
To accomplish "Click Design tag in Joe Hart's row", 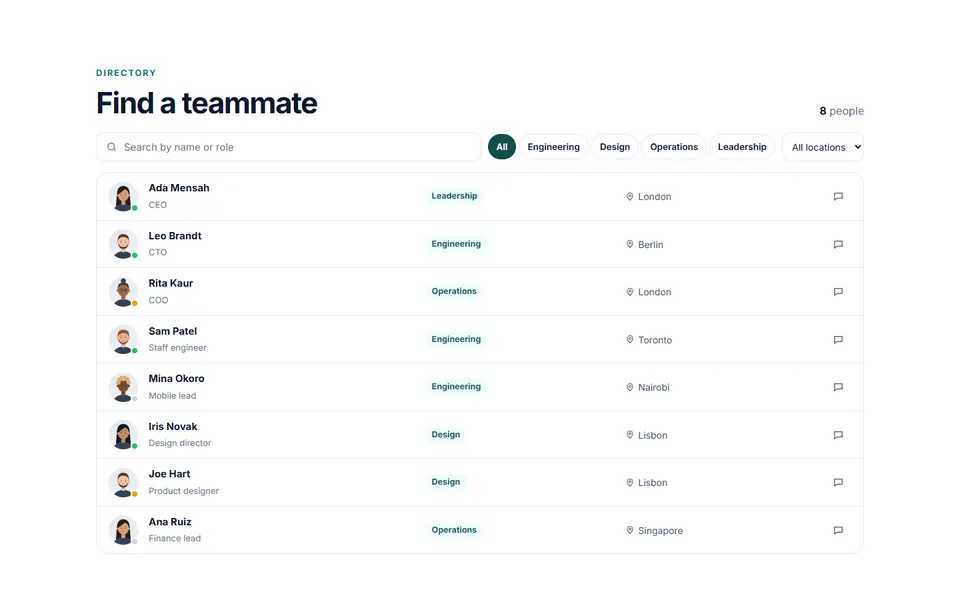I will click(x=446, y=482).
